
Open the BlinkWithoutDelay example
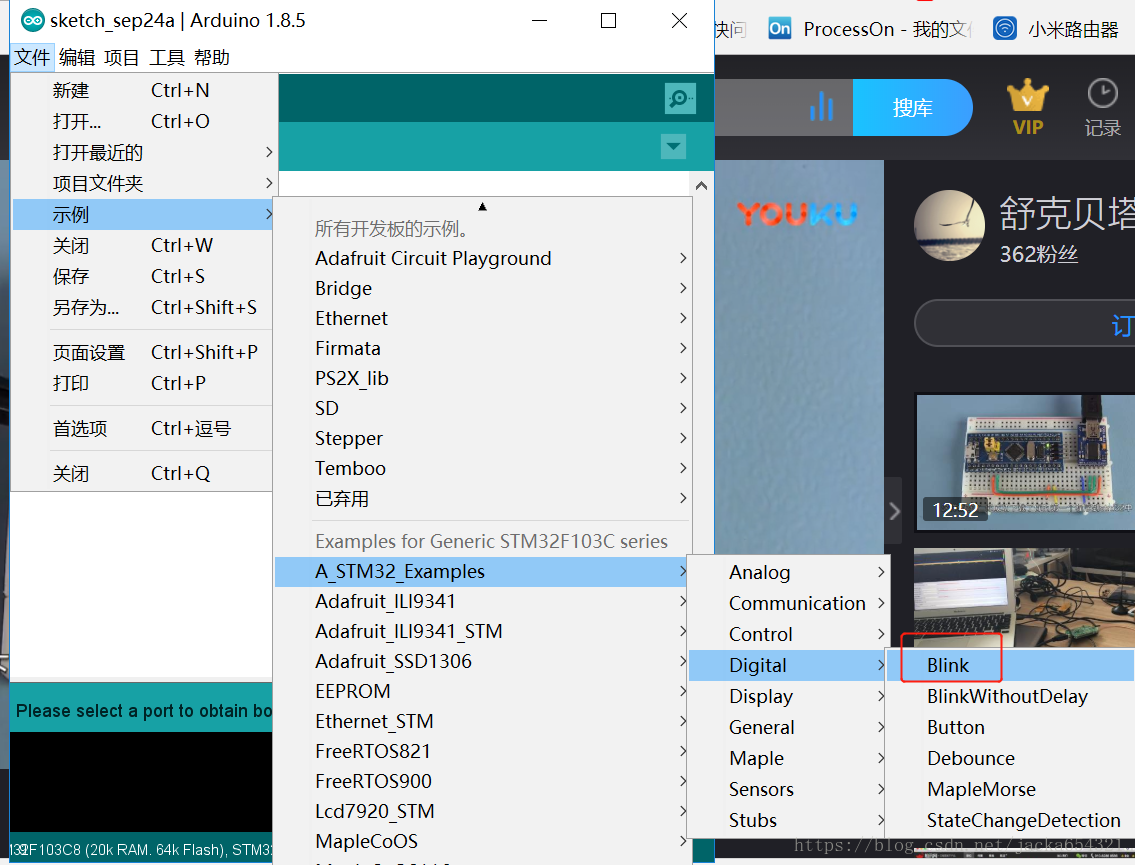1011,696
